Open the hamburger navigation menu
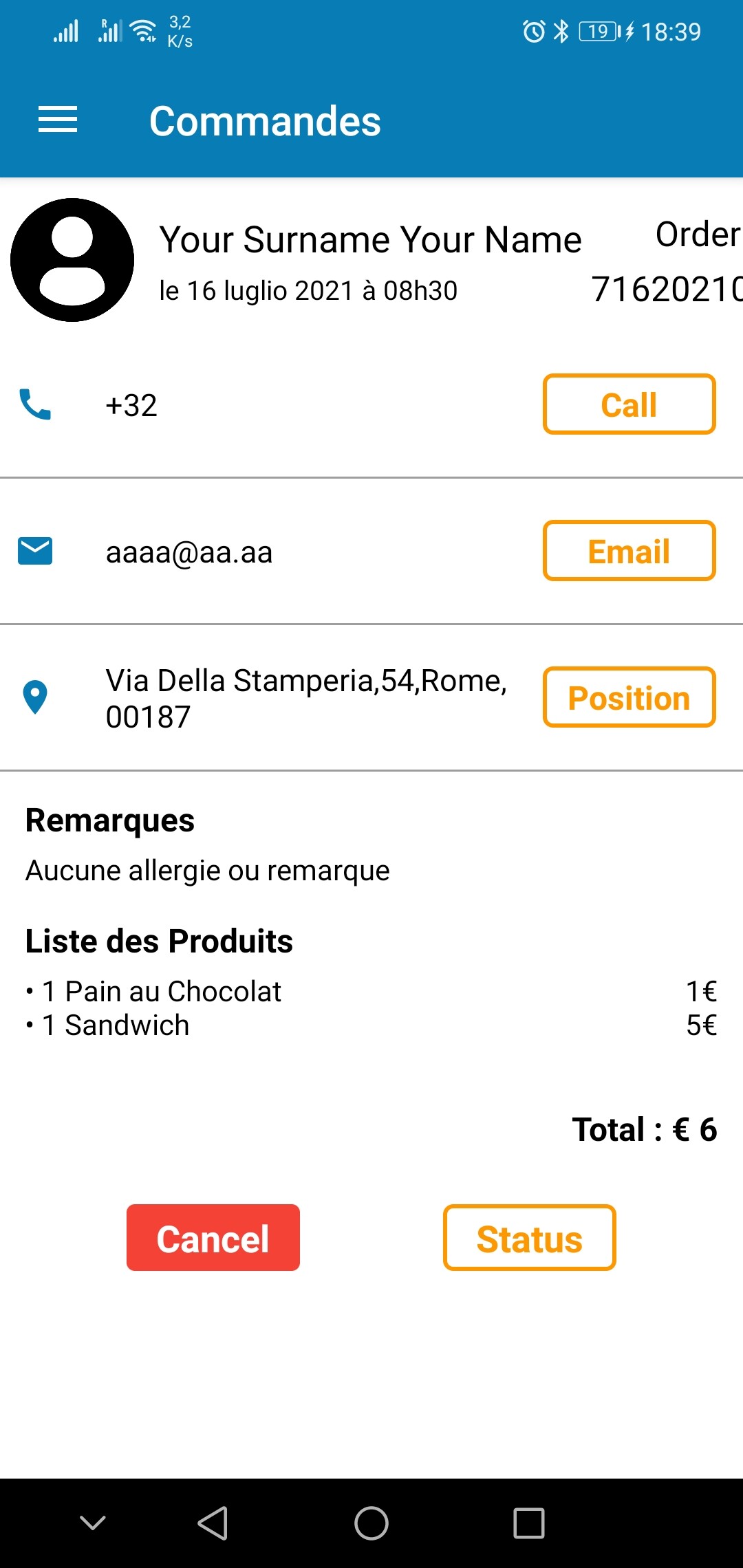 click(x=58, y=120)
